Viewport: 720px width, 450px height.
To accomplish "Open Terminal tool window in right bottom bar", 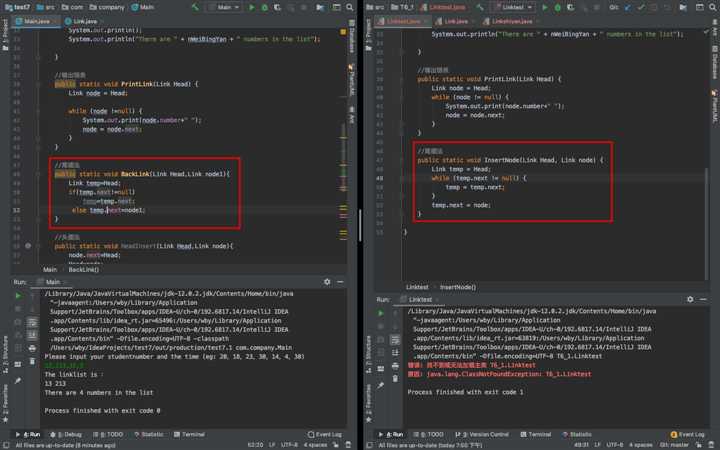I will click(x=535, y=434).
